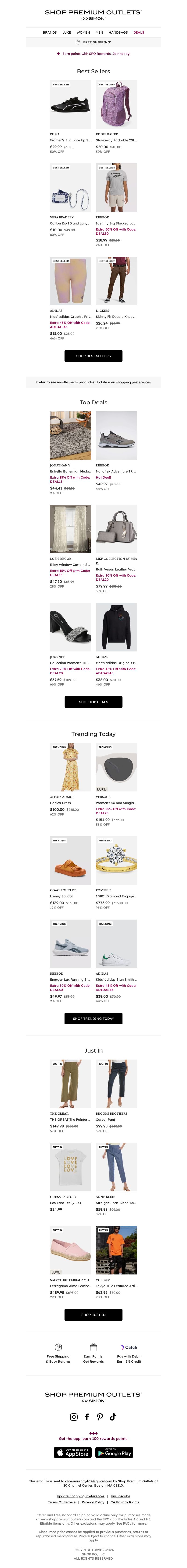Open the shopping preferences link
The width and height of the screenshot is (187, 1568).
133,382
